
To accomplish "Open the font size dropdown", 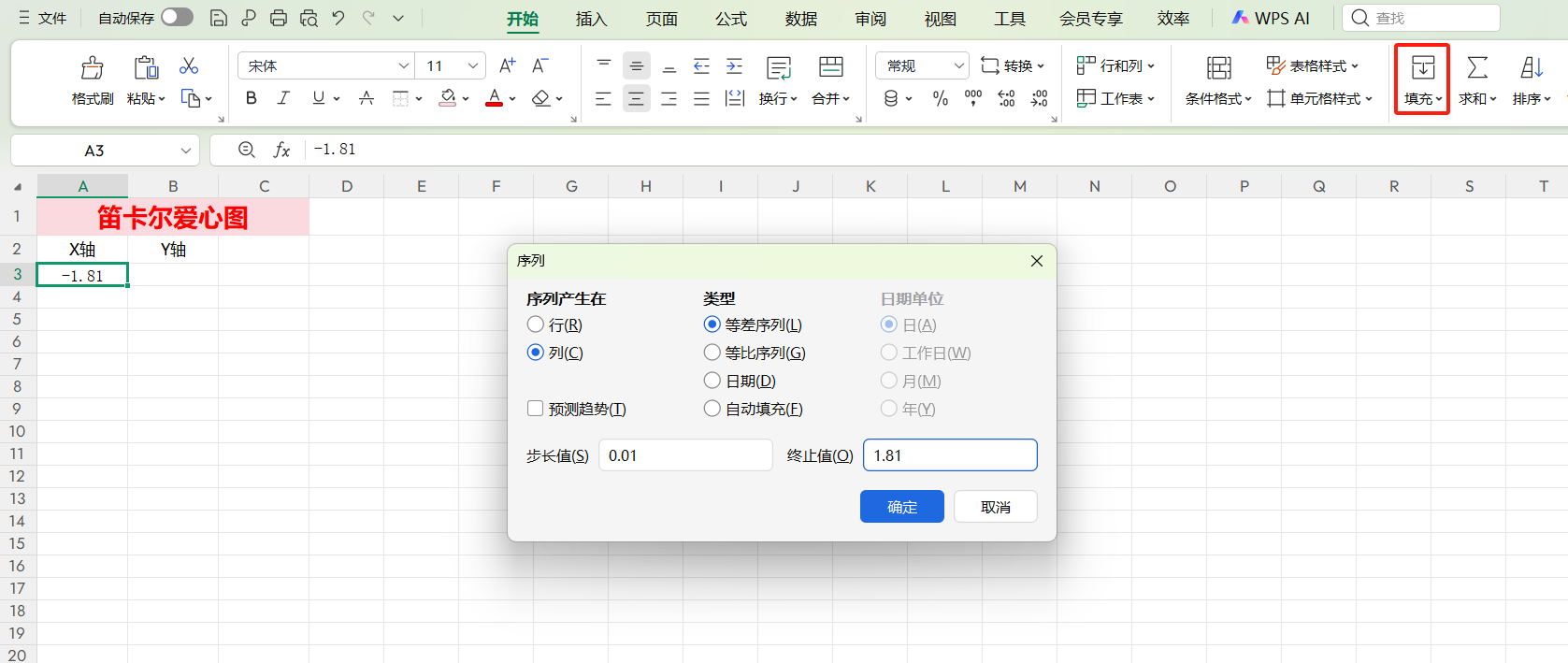I will (x=473, y=65).
